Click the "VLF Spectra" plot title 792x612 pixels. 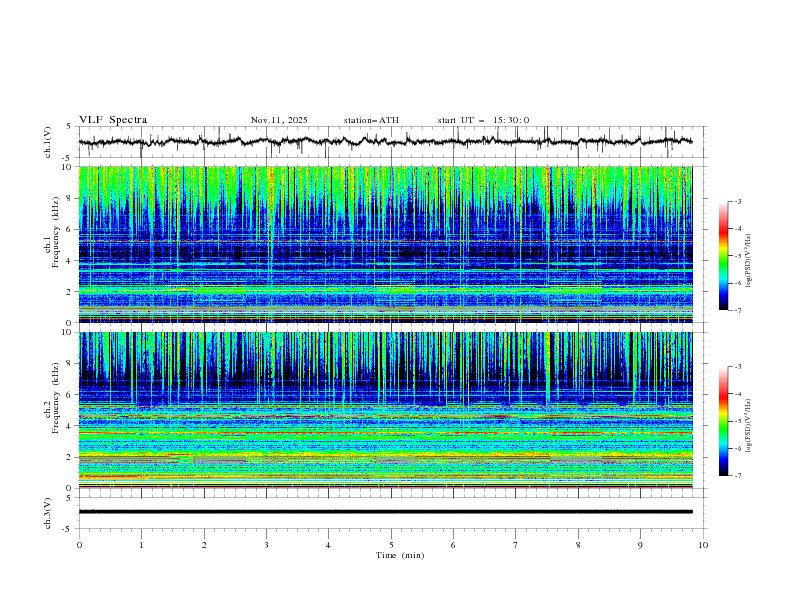coord(113,120)
